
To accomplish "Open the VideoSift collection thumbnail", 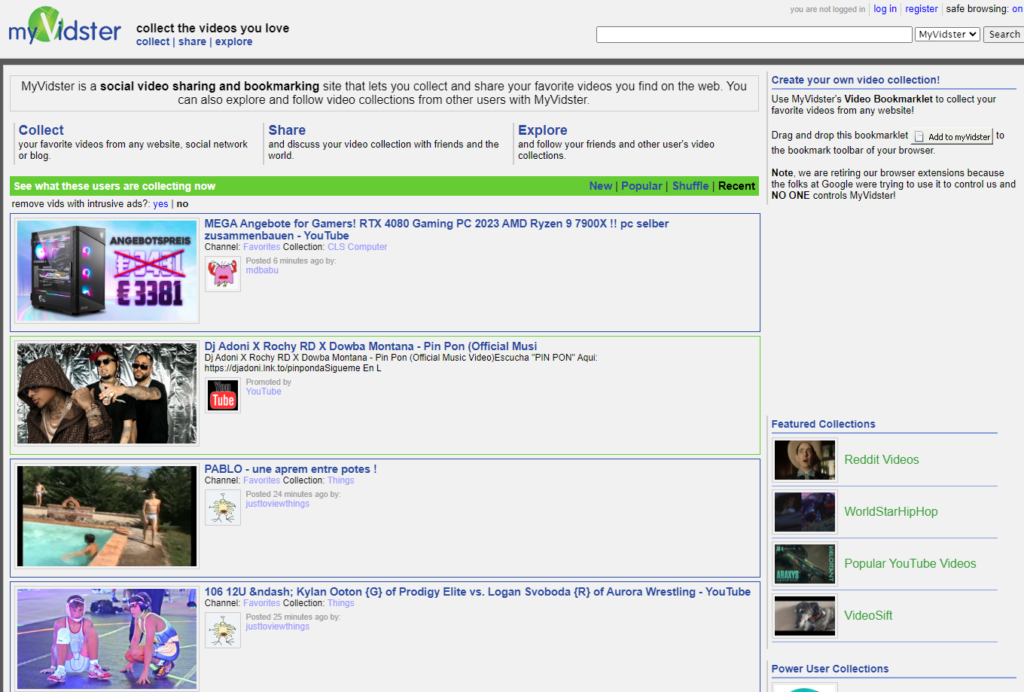I will (x=805, y=616).
